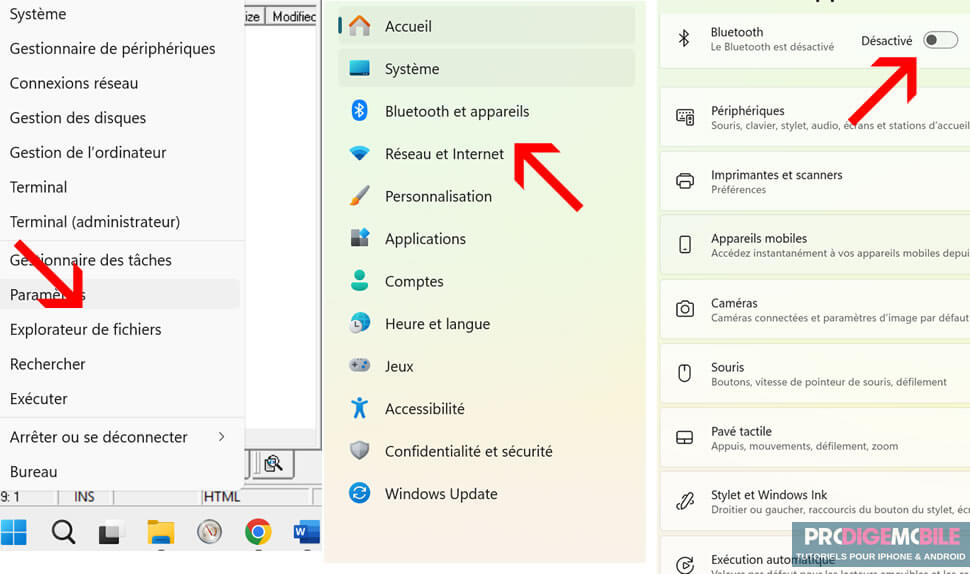Viewport: 970px width, 574px height.
Task: Click the printer icon
Action: [685, 181]
